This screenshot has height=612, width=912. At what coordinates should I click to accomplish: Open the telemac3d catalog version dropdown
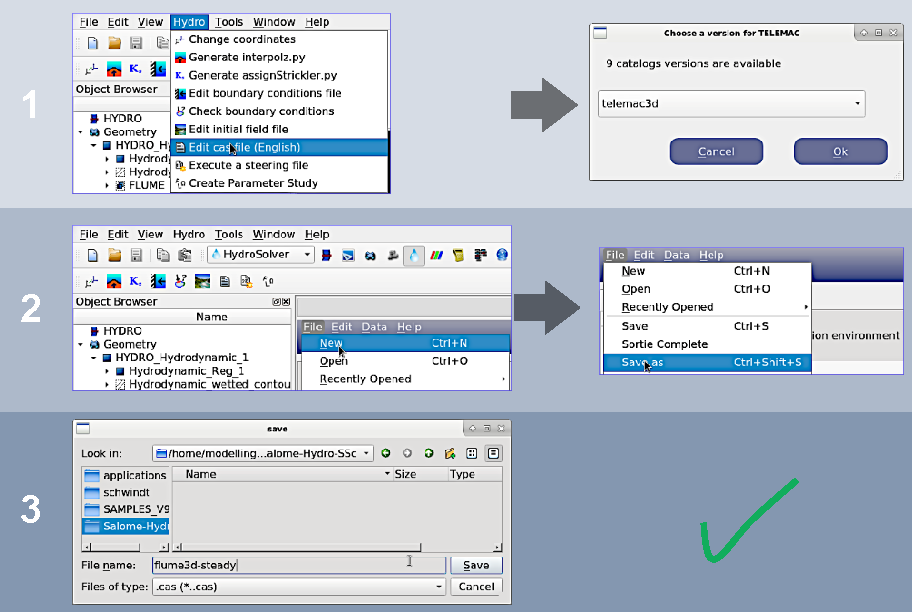(x=855, y=103)
